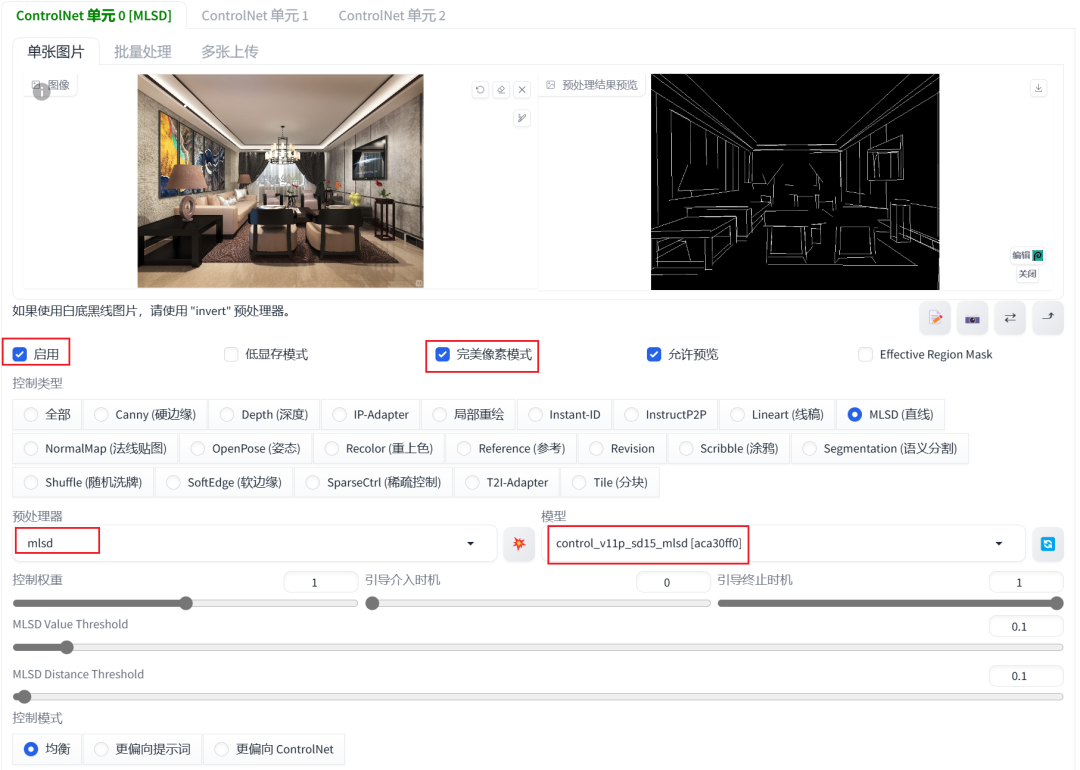Select the Depth (深度) control type

(264, 415)
